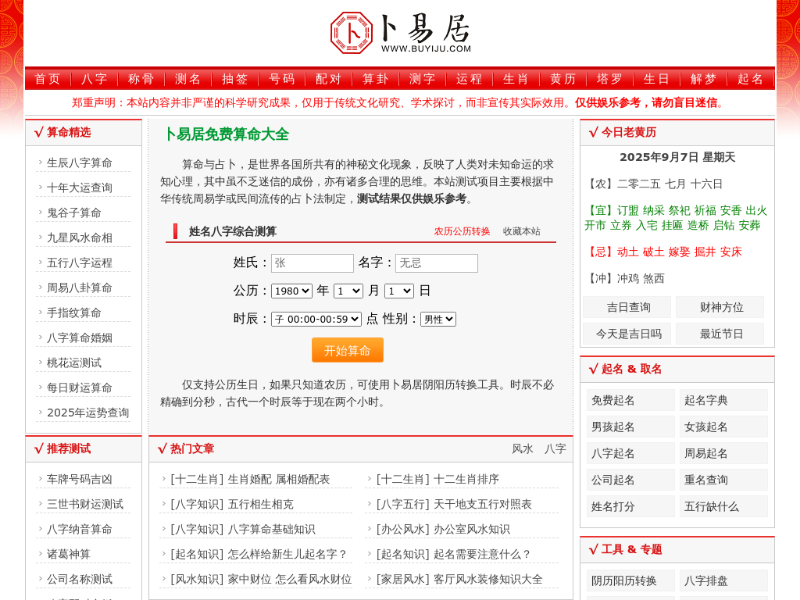Viewport: 800px width, 600px height.
Task: Click 收藏本站 to bookmark the site
Action: pyautogui.click(x=521, y=231)
